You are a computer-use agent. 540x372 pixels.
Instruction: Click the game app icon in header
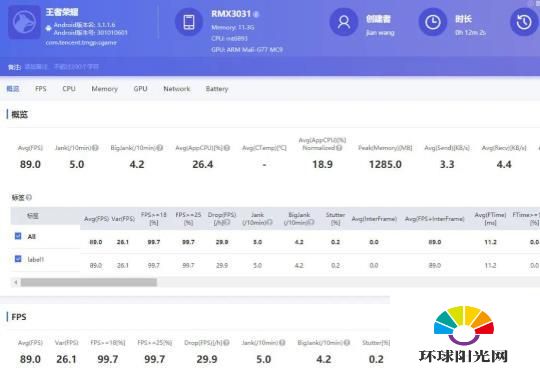coord(24,22)
